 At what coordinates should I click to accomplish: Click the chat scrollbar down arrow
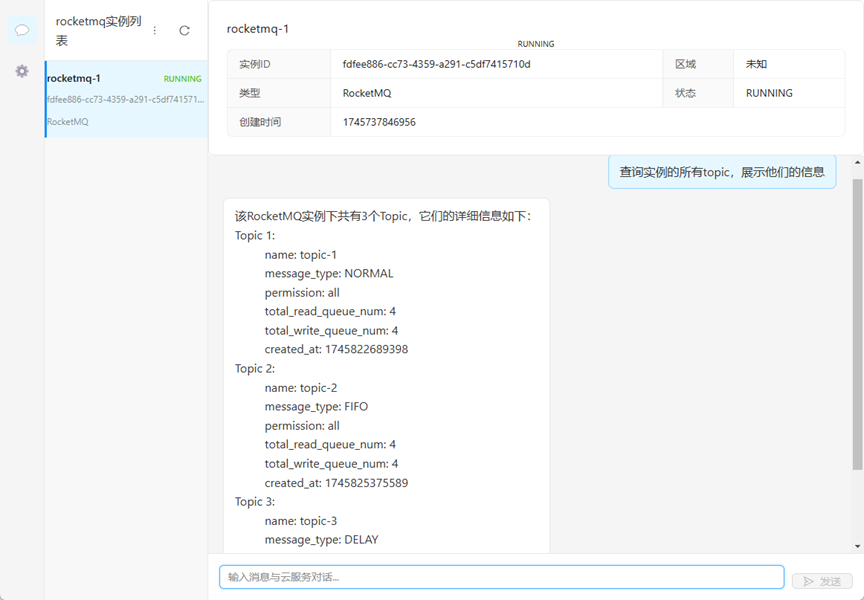tap(857, 547)
